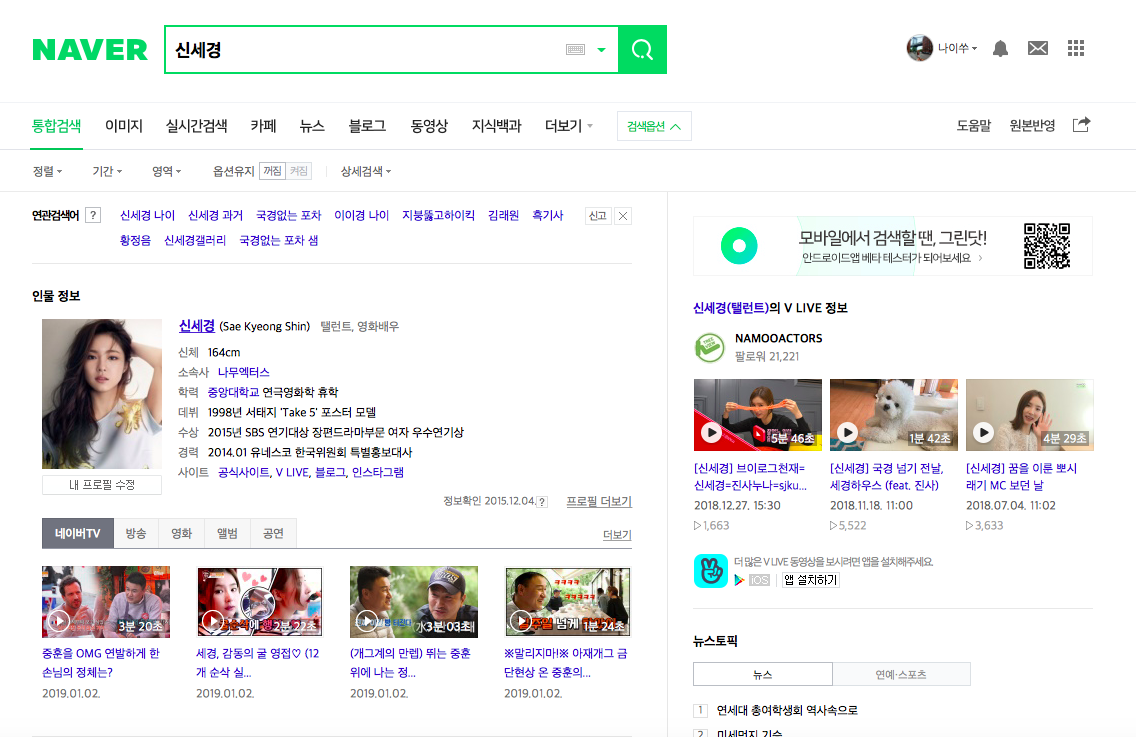Screen dimensions: 1136x737
Task: Open the 기간 dropdown
Action: pos(107,171)
